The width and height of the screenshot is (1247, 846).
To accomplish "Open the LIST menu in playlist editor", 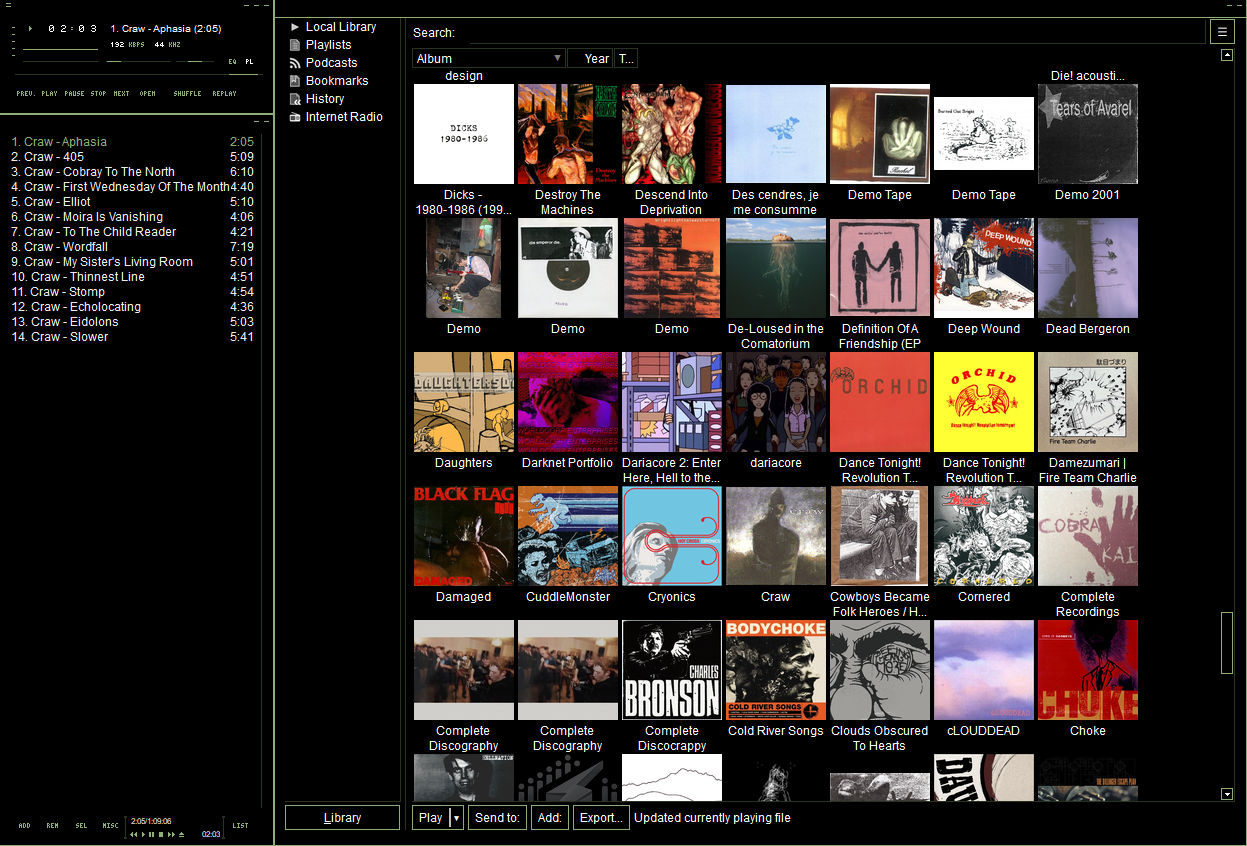I will pos(241,826).
